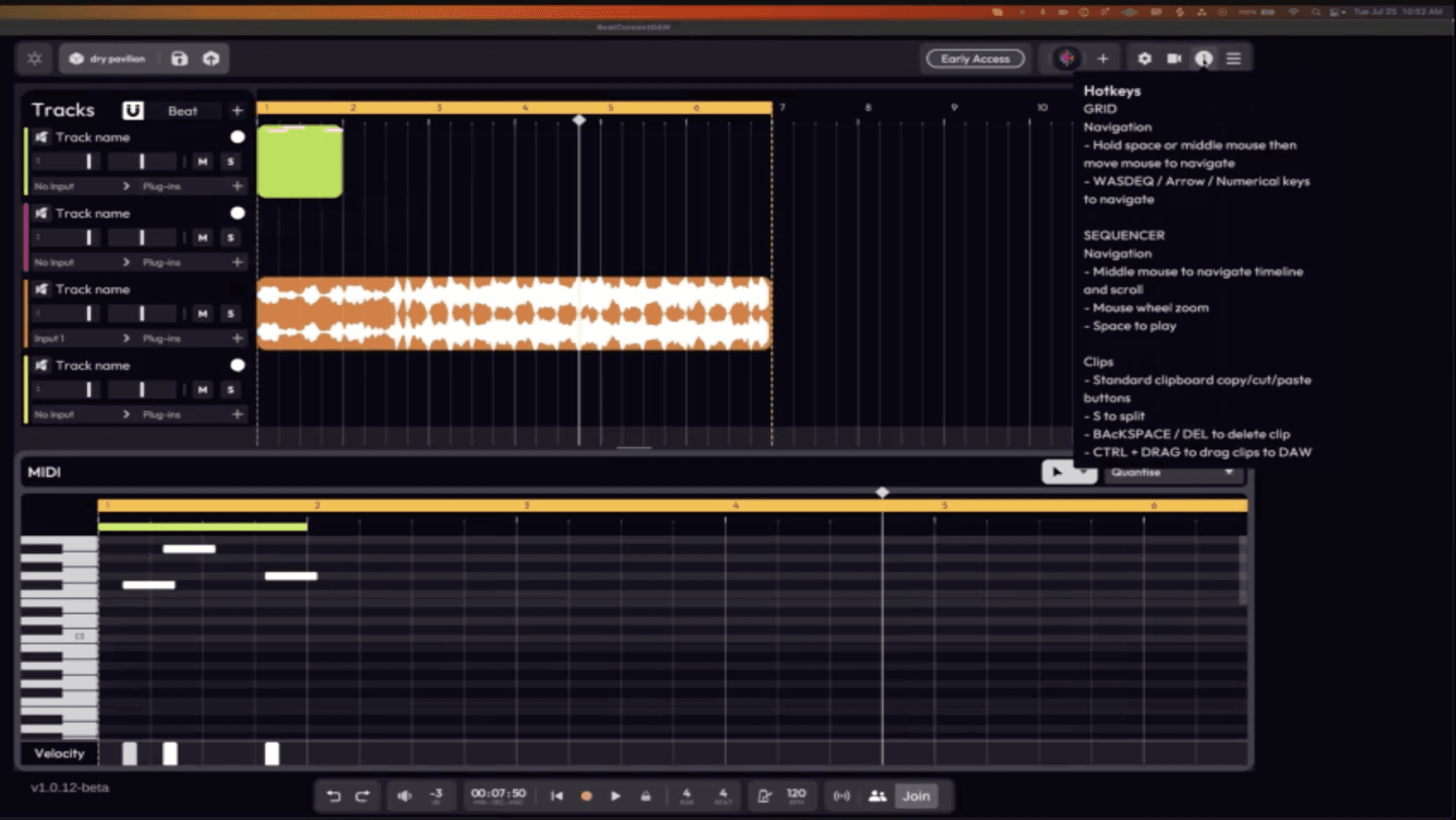Open settings with the gear icon
The height and width of the screenshot is (820, 1456).
1144,59
